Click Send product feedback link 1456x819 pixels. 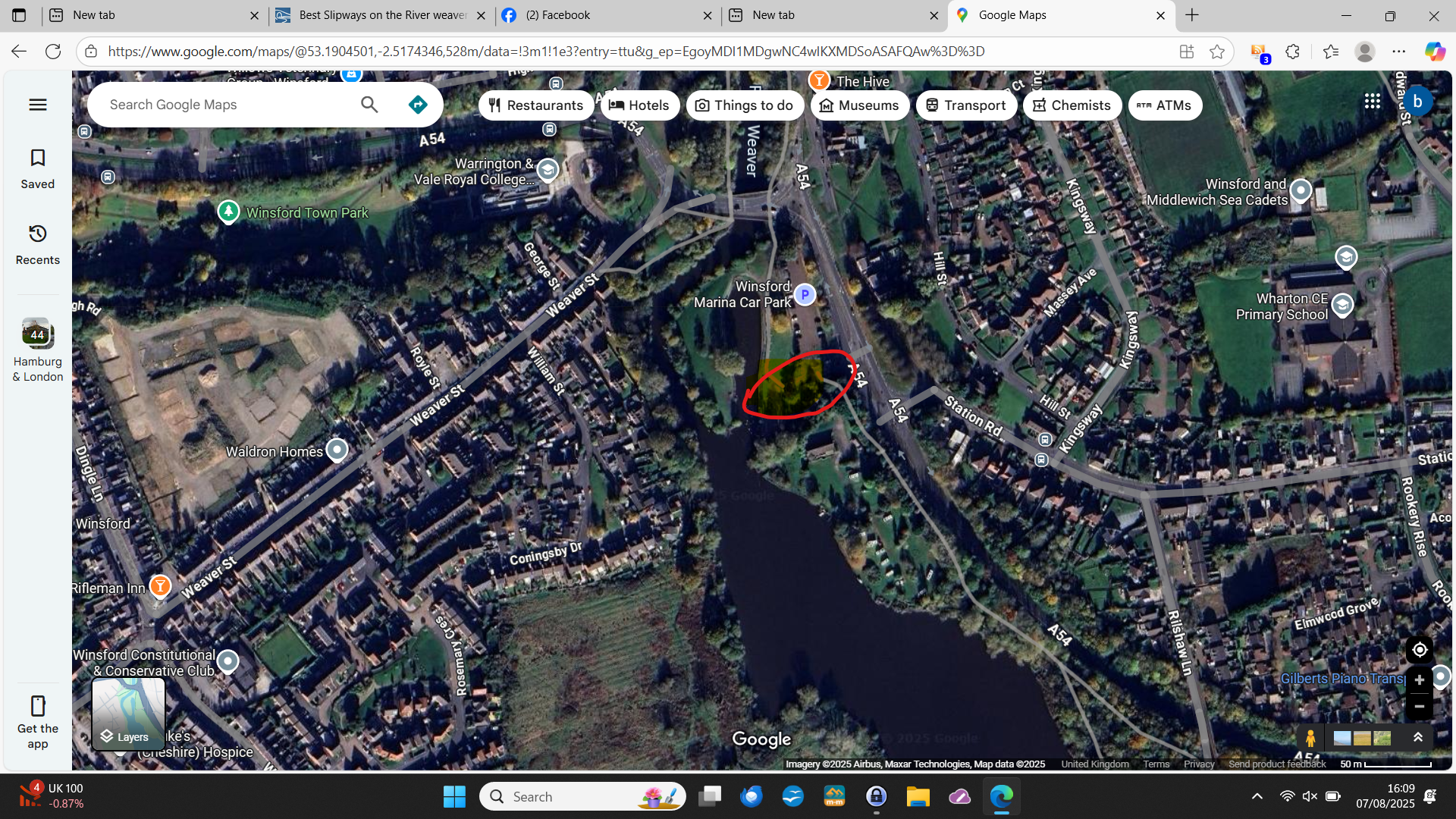[x=1276, y=764]
